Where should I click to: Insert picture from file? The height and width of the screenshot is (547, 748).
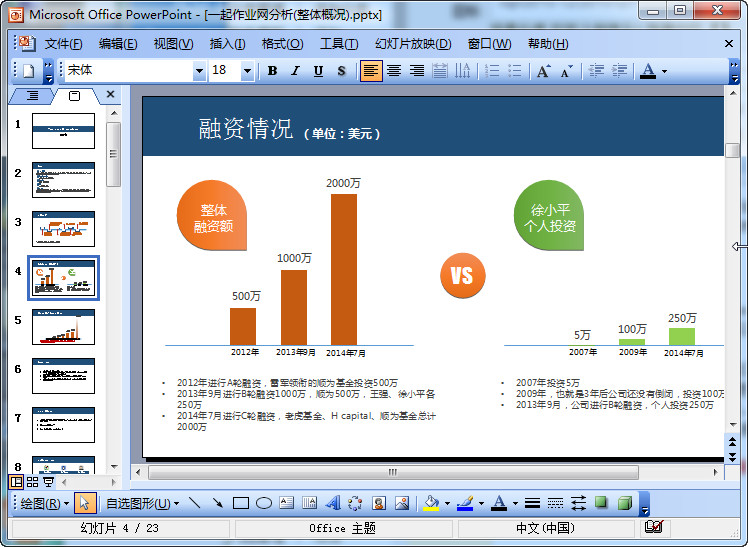click(x=402, y=503)
